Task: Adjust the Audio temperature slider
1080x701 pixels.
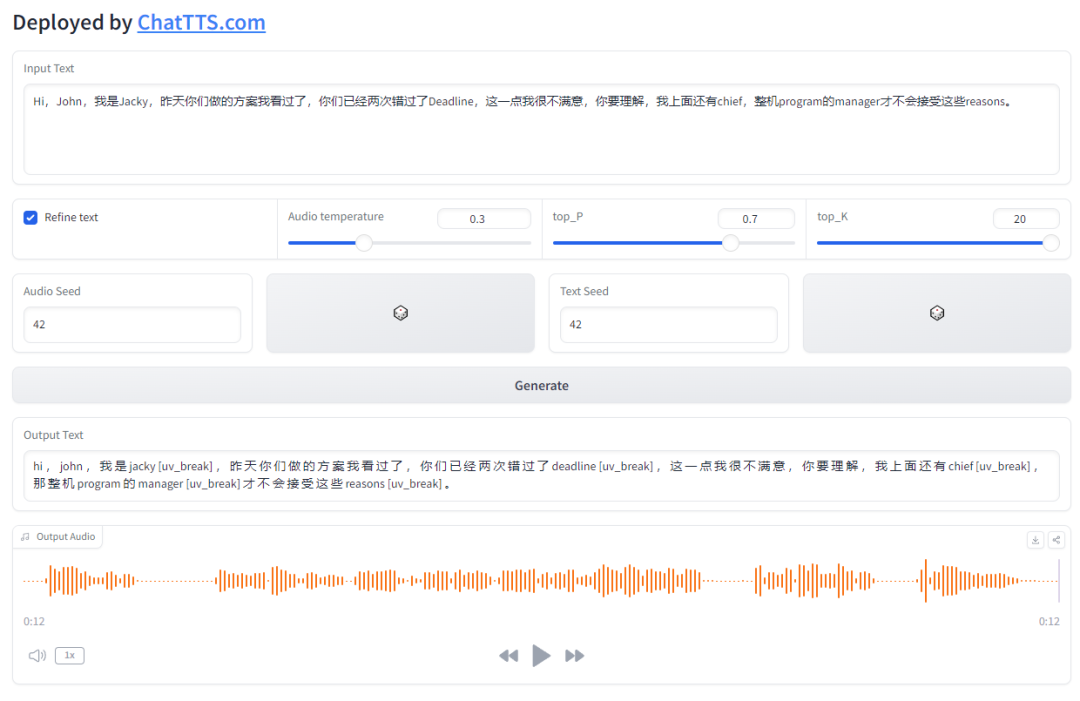Action: coord(364,242)
